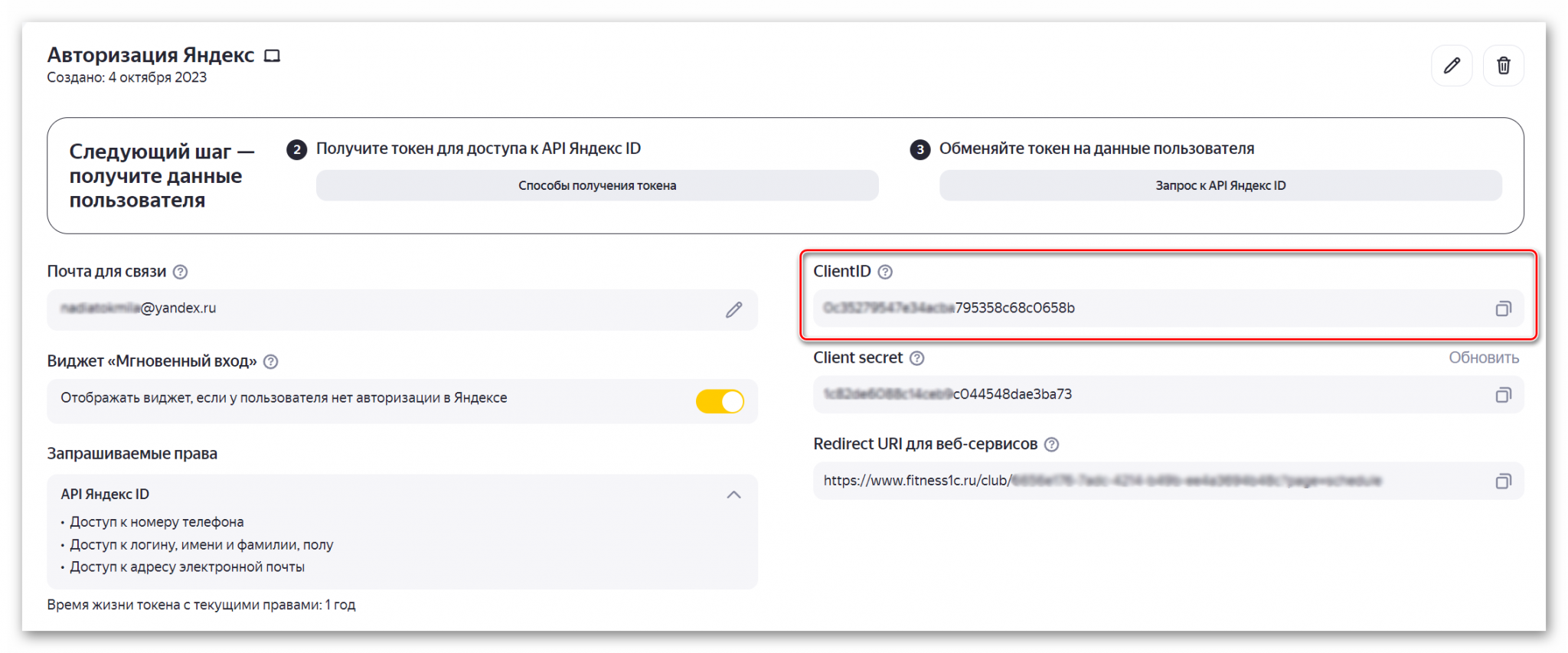
Task: Open help icon next to Почта для связи
Action: tap(181, 272)
